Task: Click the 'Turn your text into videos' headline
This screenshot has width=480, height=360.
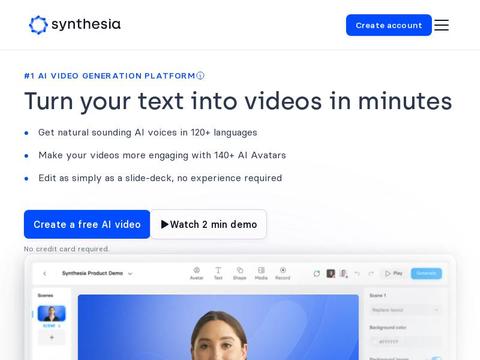Action: click(x=238, y=101)
